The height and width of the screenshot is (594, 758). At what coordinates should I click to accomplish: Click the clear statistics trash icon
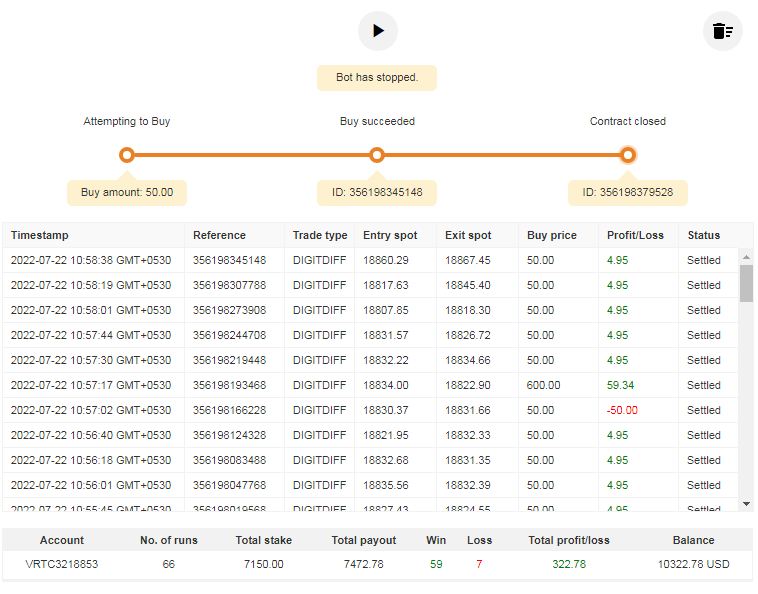click(722, 31)
